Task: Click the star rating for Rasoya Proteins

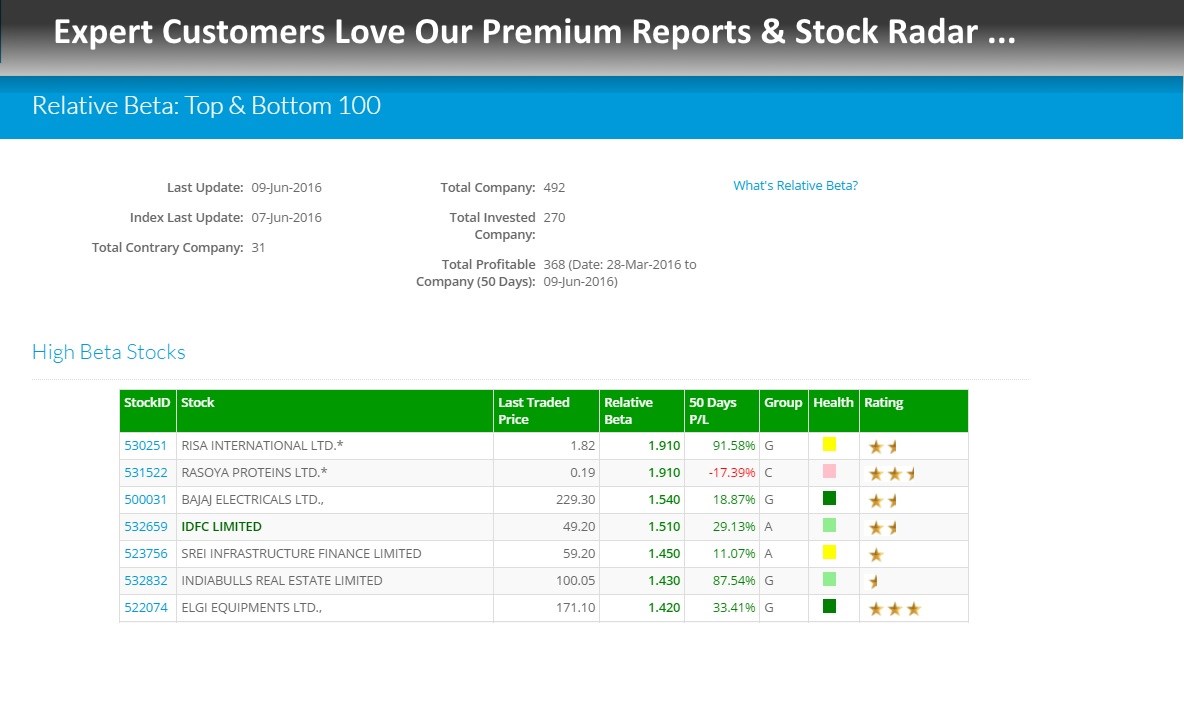Action: tap(892, 474)
